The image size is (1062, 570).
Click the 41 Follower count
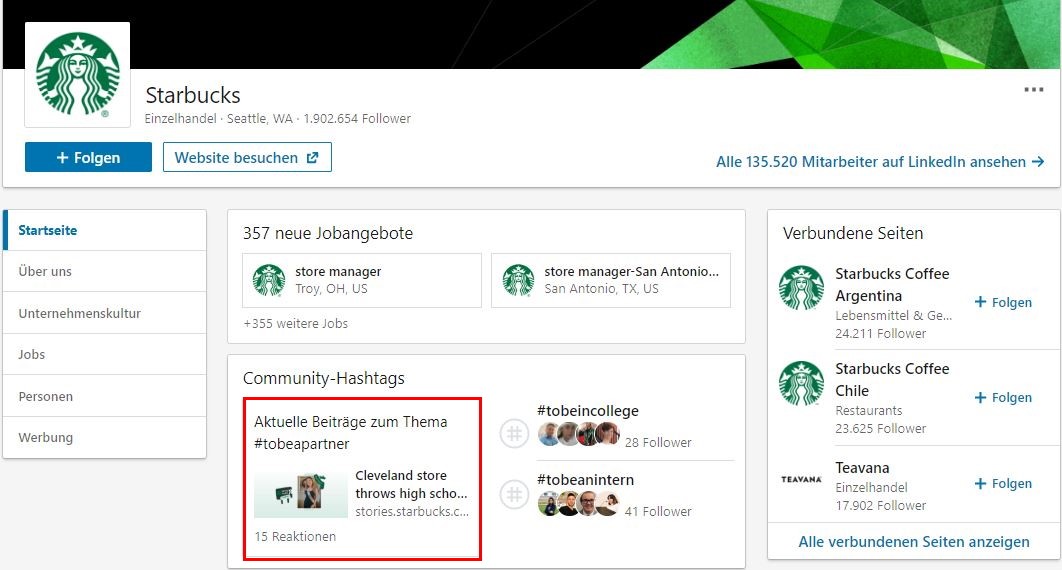click(658, 512)
